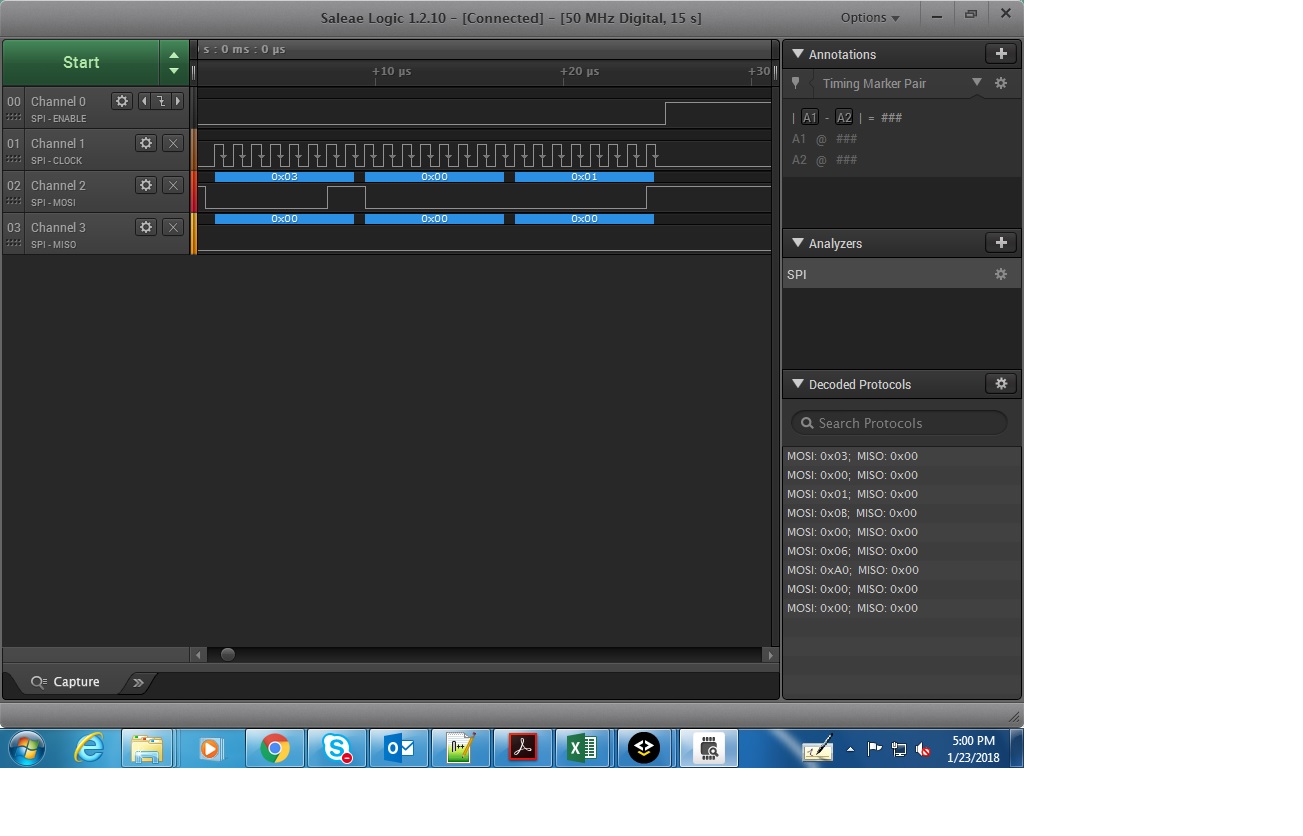Select decoded row MOSI: 0xA0; MISO: 0x00
The width and height of the screenshot is (1303, 836).
[x=901, y=570]
